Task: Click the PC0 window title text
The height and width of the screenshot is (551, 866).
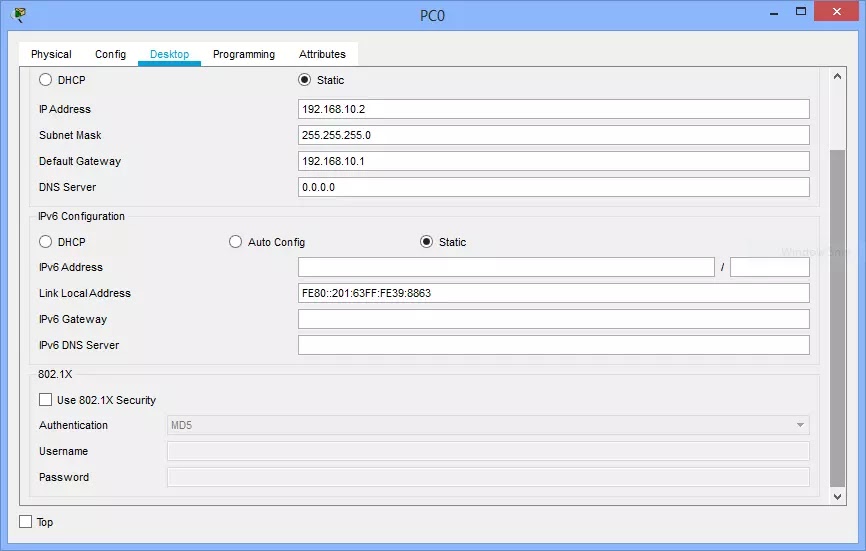Action: click(x=432, y=15)
